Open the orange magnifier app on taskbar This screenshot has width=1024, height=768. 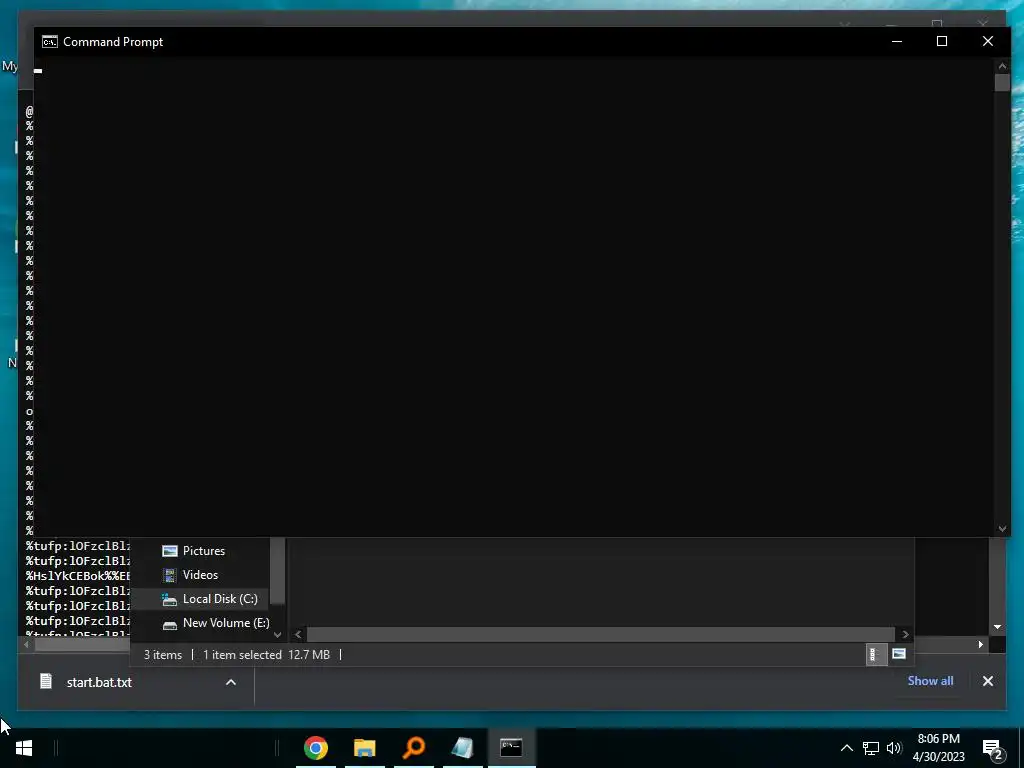pyautogui.click(x=413, y=748)
